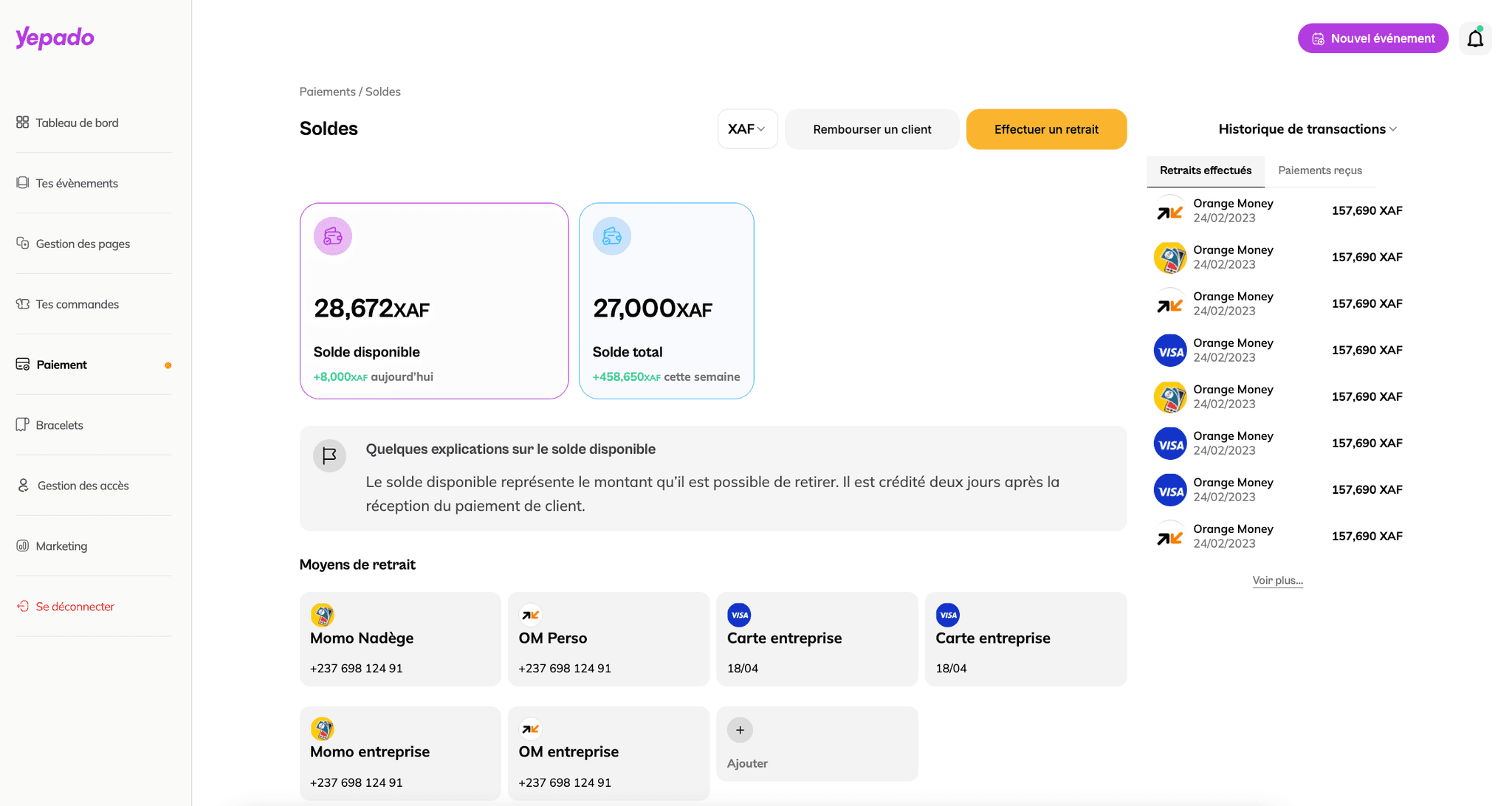Click the Voir plus link
This screenshot has width=1512, height=806.
point(1277,580)
